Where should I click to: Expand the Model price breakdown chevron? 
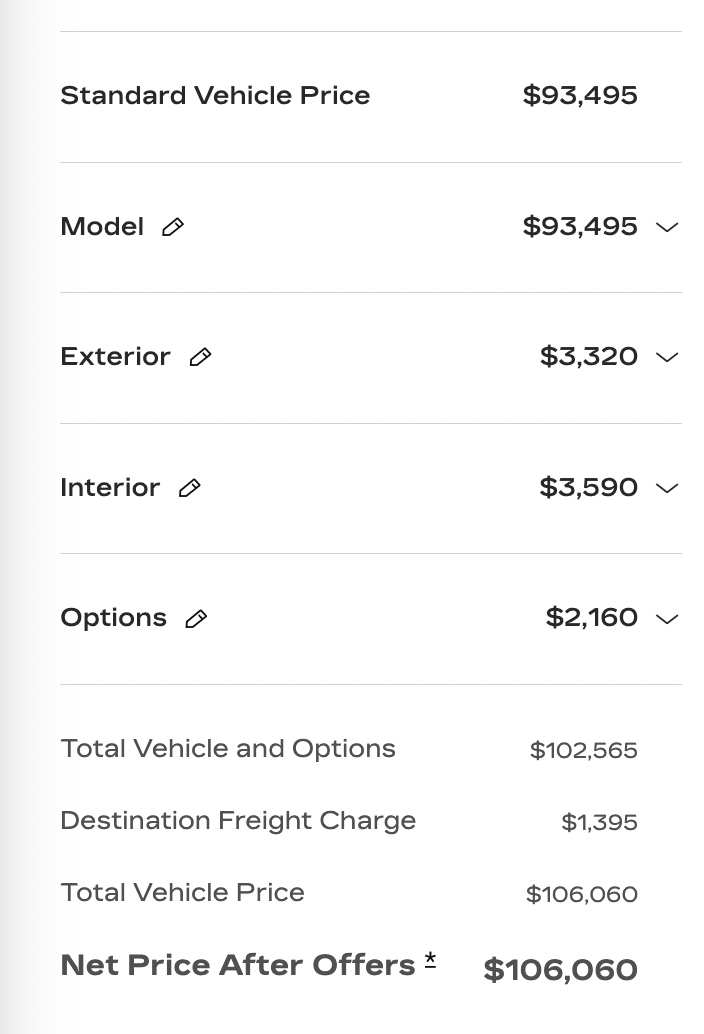tap(667, 228)
